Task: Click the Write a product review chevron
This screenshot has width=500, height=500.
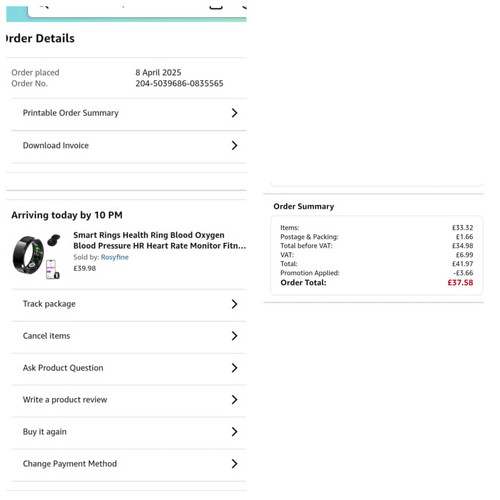Action: point(234,400)
